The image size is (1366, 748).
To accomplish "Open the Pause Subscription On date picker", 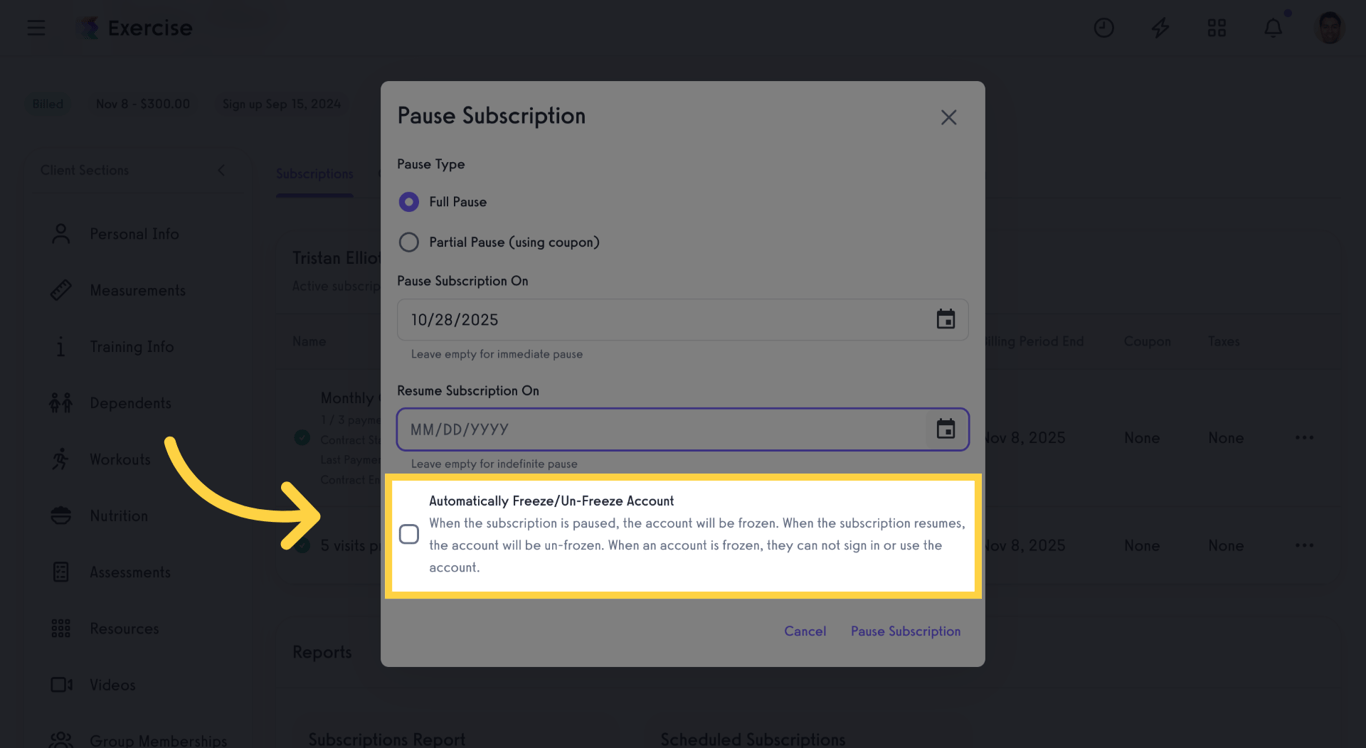I will pyautogui.click(x=946, y=319).
